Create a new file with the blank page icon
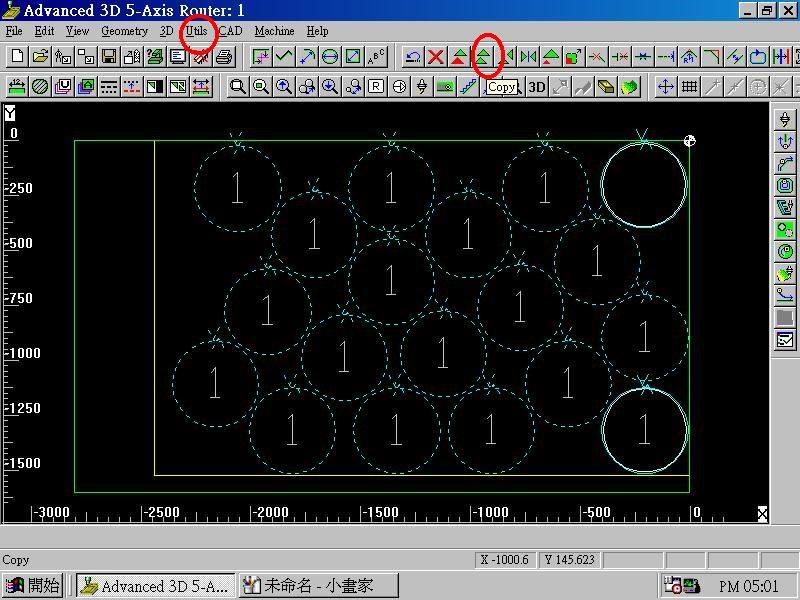Viewport: 800px width, 600px height. (x=17, y=56)
